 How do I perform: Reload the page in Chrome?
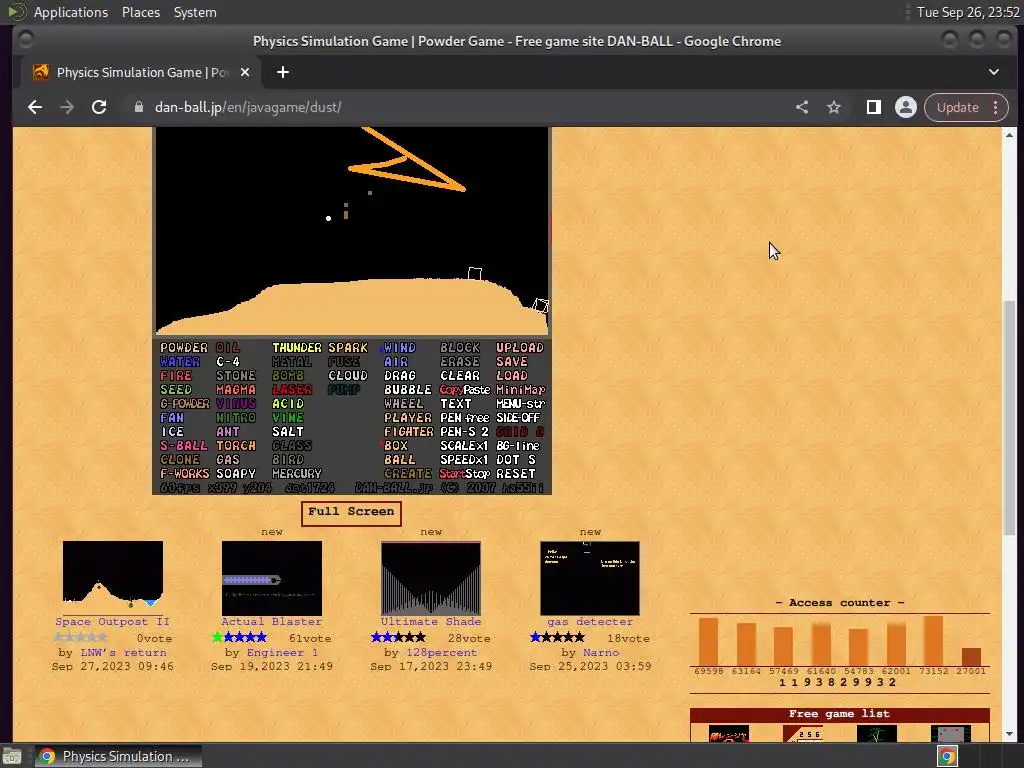coord(99,107)
